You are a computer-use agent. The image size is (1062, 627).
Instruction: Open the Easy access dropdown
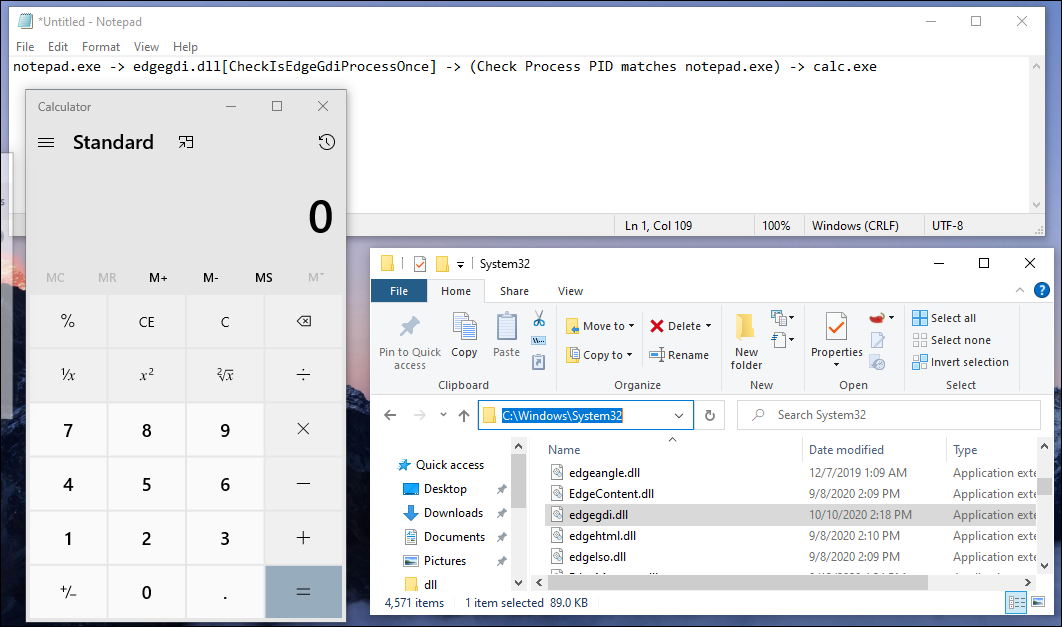(x=782, y=340)
